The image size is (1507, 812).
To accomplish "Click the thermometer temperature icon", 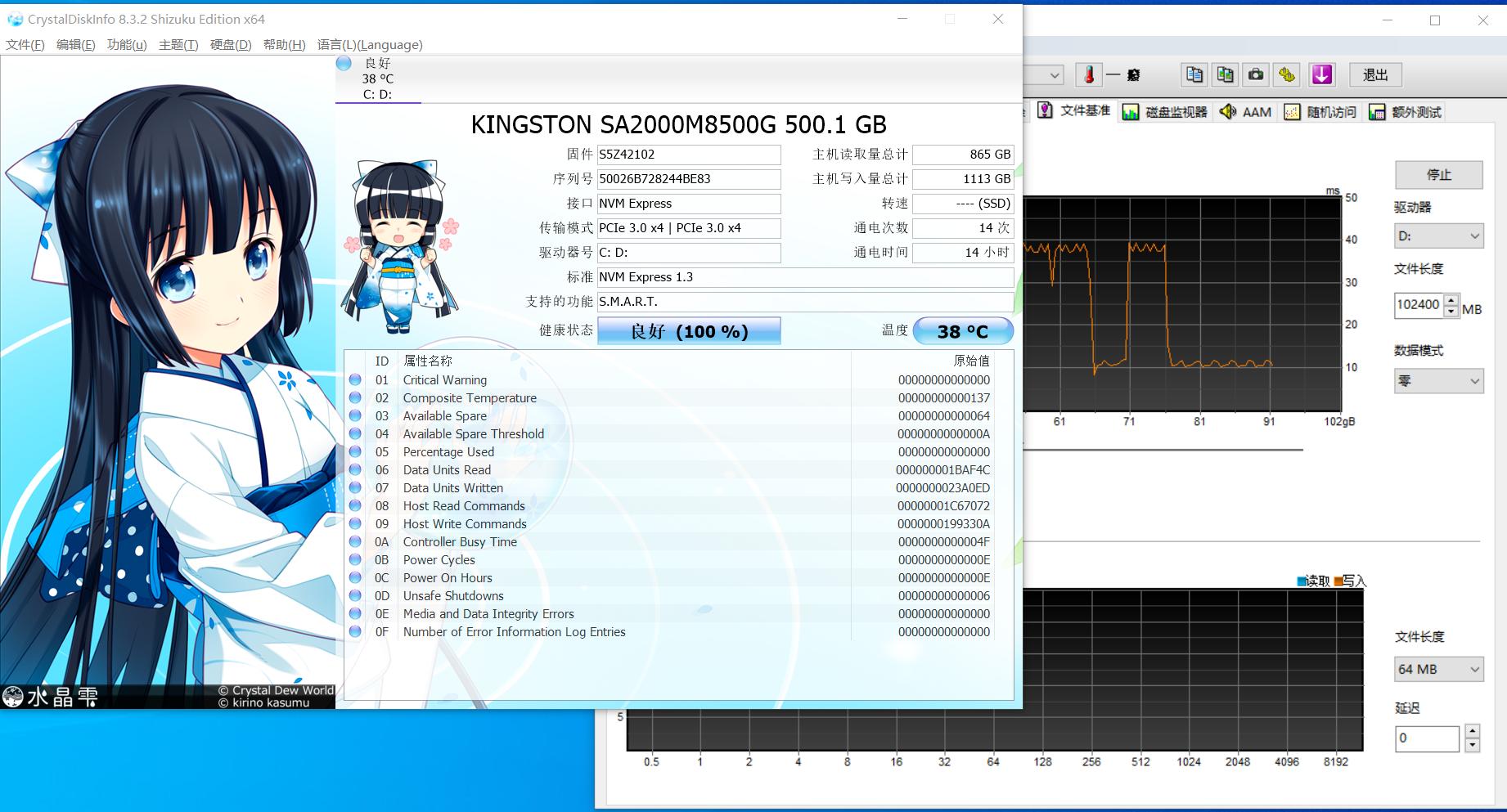I will pyautogui.click(x=1089, y=75).
